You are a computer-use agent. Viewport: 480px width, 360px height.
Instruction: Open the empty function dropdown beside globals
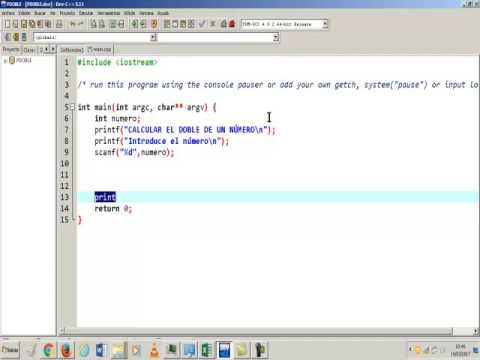(276, 37)
